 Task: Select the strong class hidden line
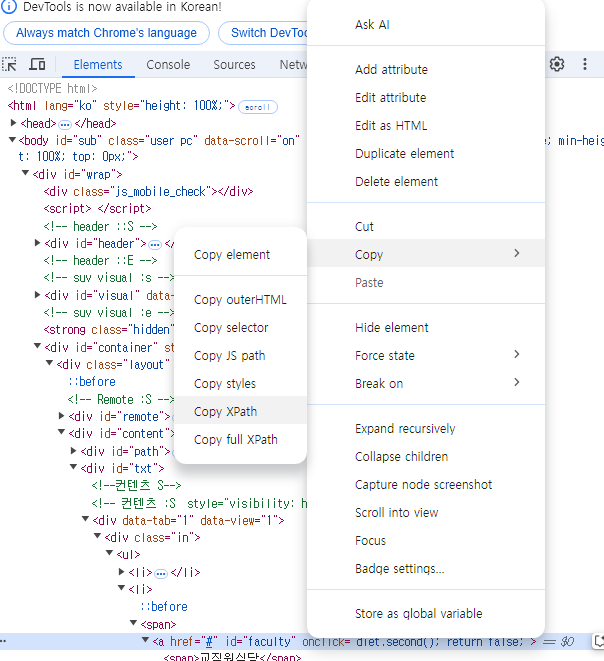click(x=109, y=330)
